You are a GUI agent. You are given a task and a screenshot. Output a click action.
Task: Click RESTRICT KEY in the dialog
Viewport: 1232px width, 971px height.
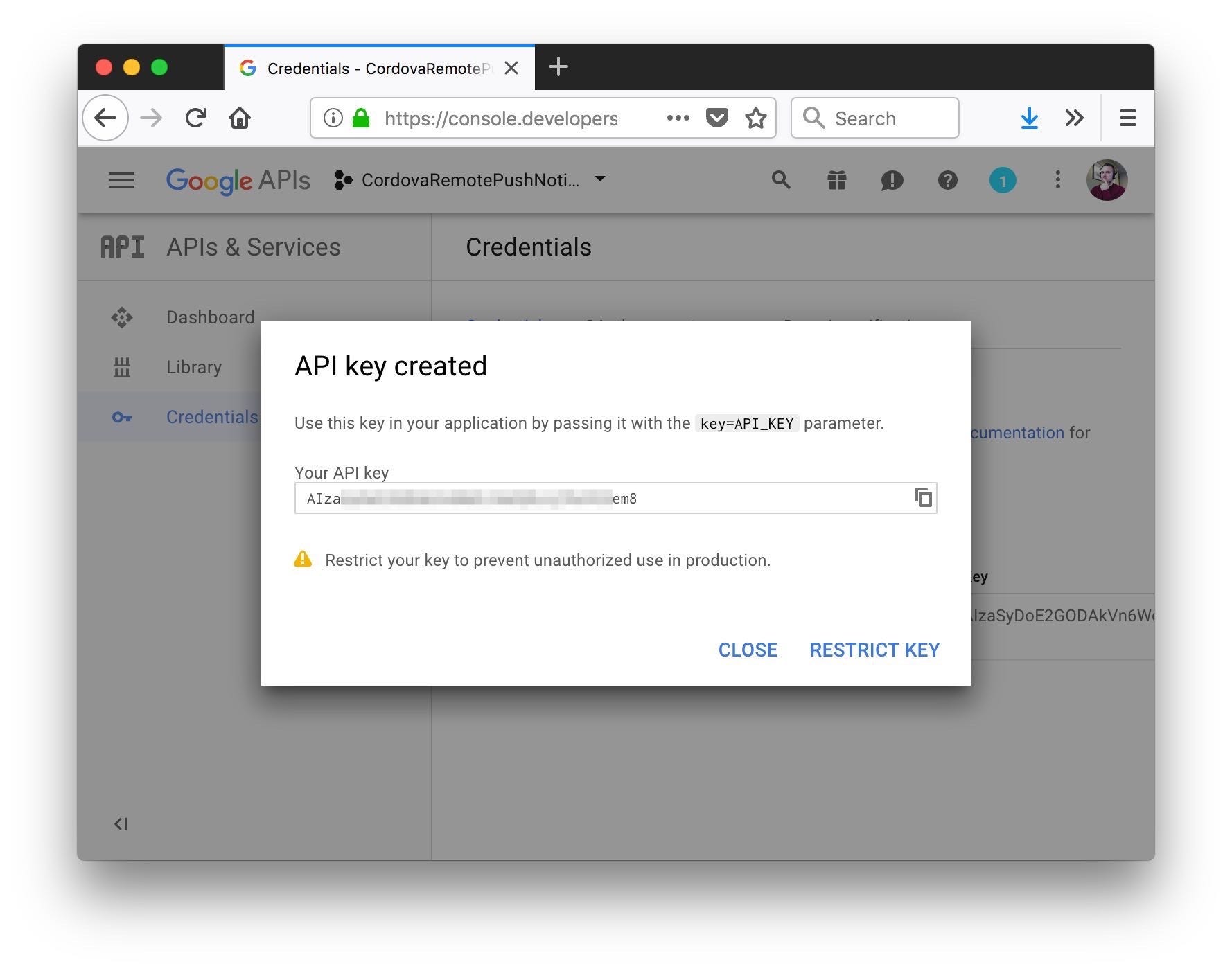874,650
